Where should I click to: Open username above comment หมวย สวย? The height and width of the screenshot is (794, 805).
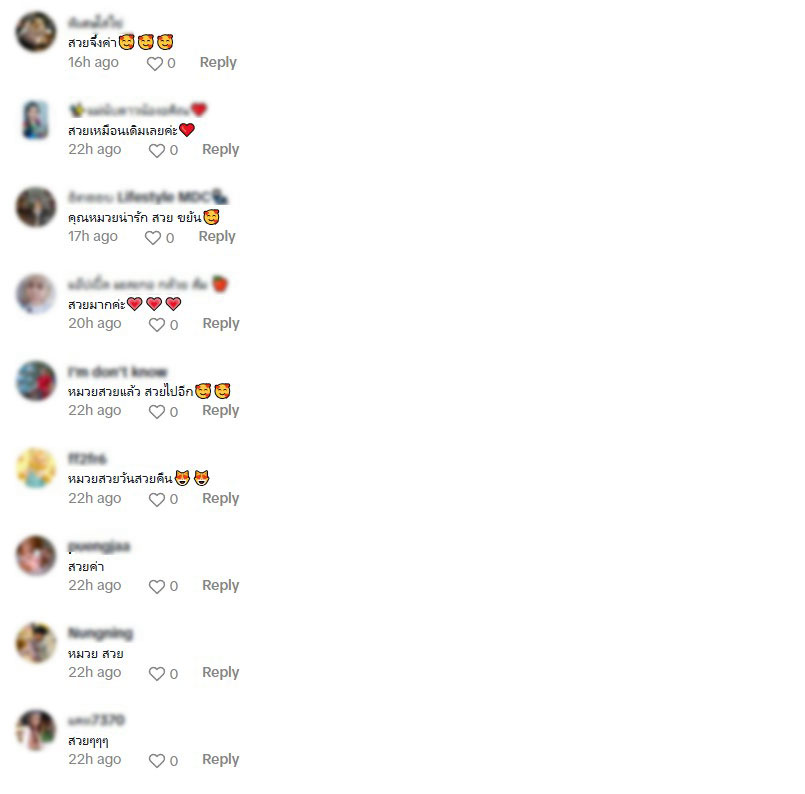pos(100,633)
